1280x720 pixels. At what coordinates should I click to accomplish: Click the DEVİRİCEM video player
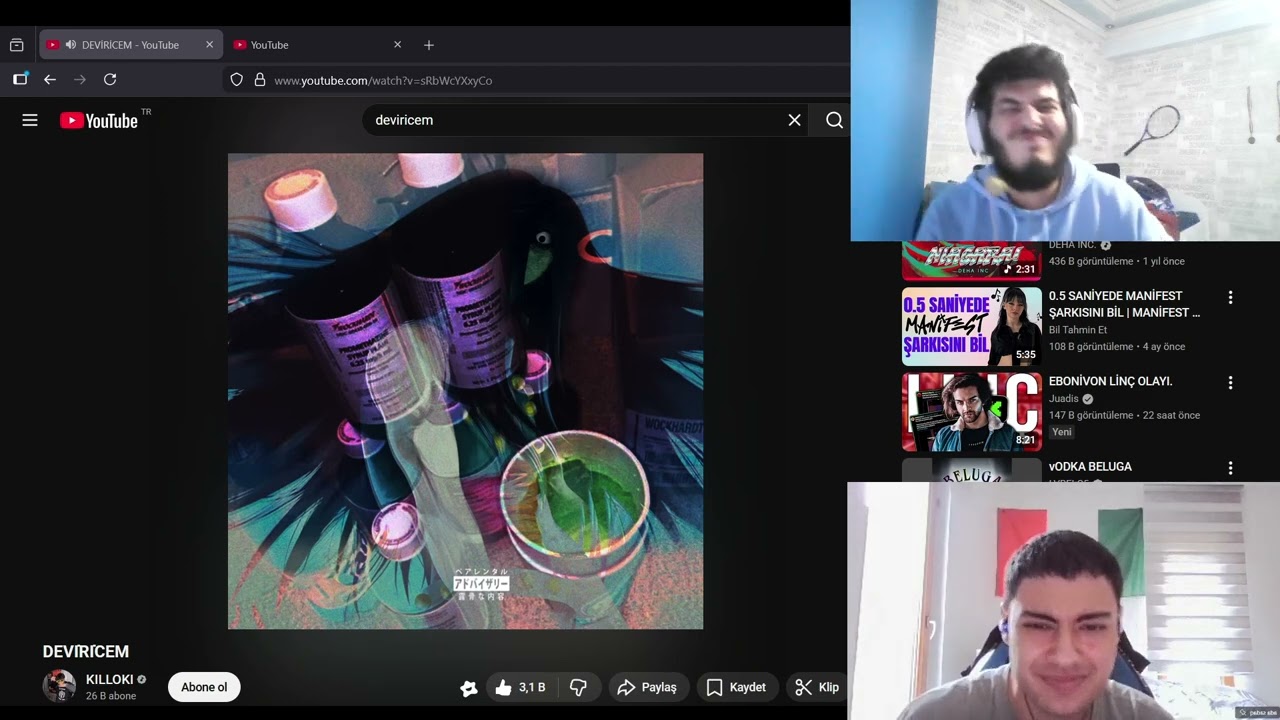[x=465, y=391]
